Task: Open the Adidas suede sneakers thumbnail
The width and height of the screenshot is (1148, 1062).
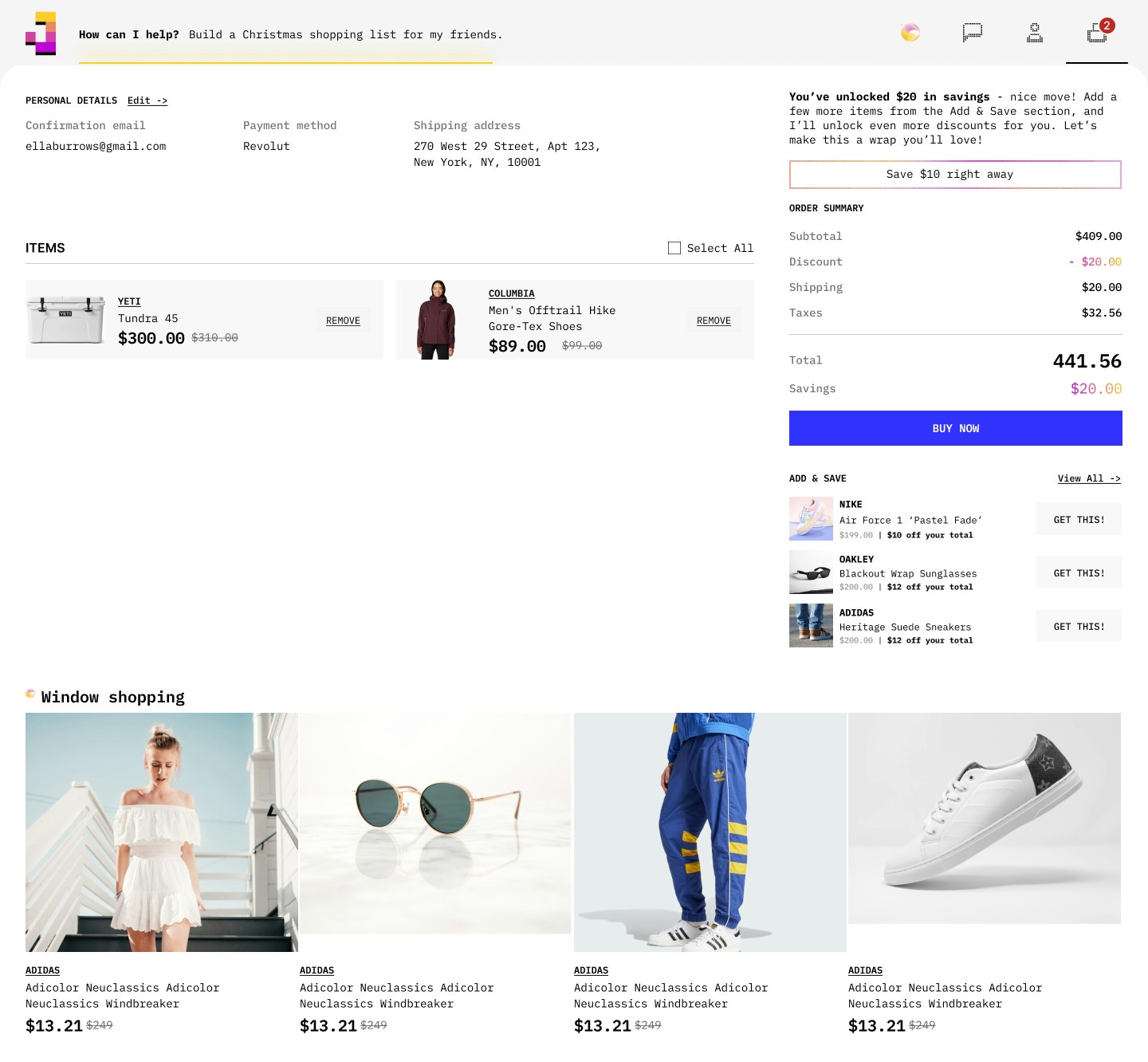Action: (811, 625)
